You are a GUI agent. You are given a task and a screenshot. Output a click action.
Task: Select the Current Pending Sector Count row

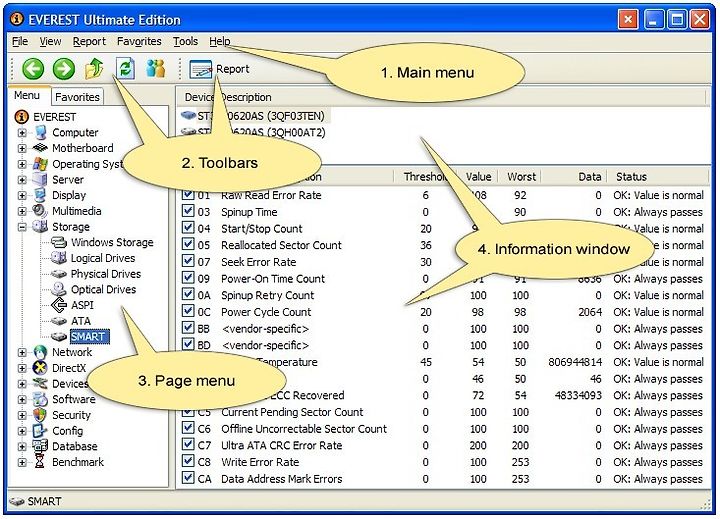click(442, 412)
